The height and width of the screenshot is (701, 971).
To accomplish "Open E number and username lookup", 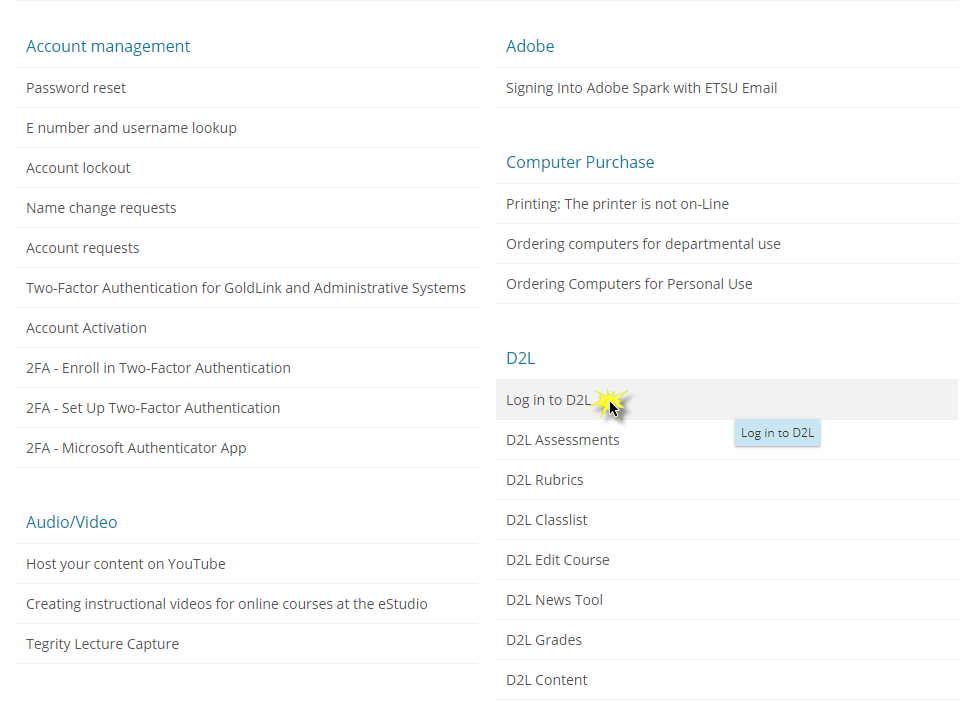I will (131, 128).
